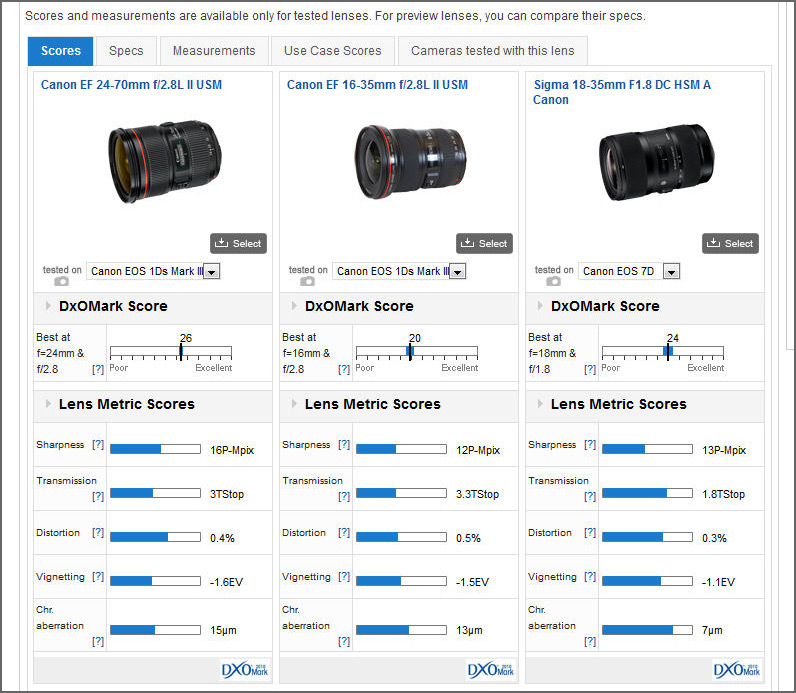Open Vignetting help [?] for Sigma lens

590,576
